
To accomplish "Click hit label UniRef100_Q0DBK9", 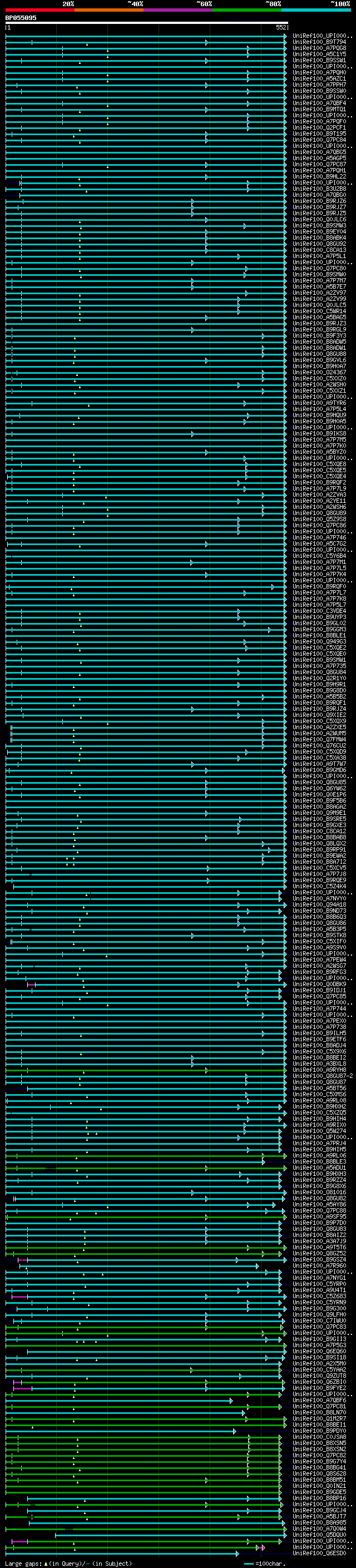I will [319, 985].
